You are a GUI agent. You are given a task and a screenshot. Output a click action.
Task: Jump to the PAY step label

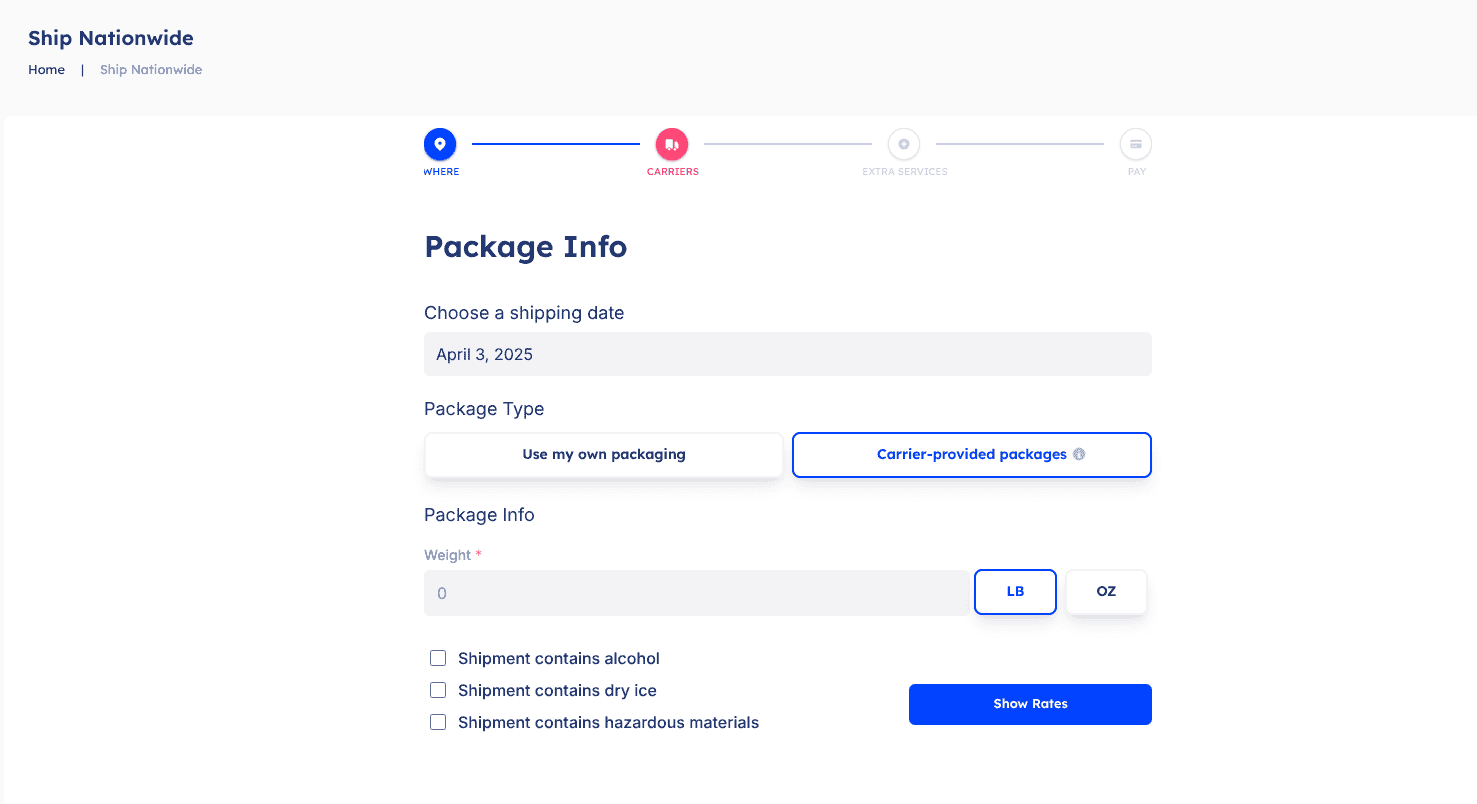click(1136, 171)
